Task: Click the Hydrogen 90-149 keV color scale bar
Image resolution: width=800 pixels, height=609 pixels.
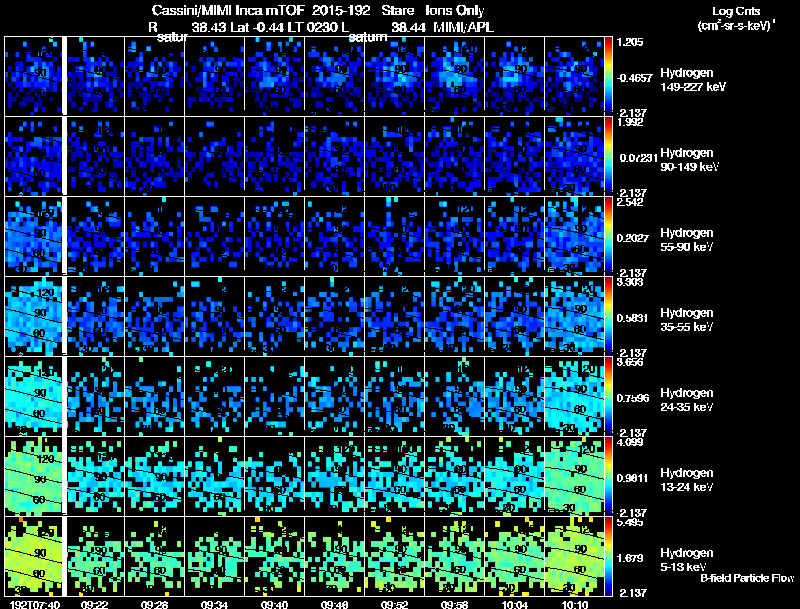Action: 608,156
